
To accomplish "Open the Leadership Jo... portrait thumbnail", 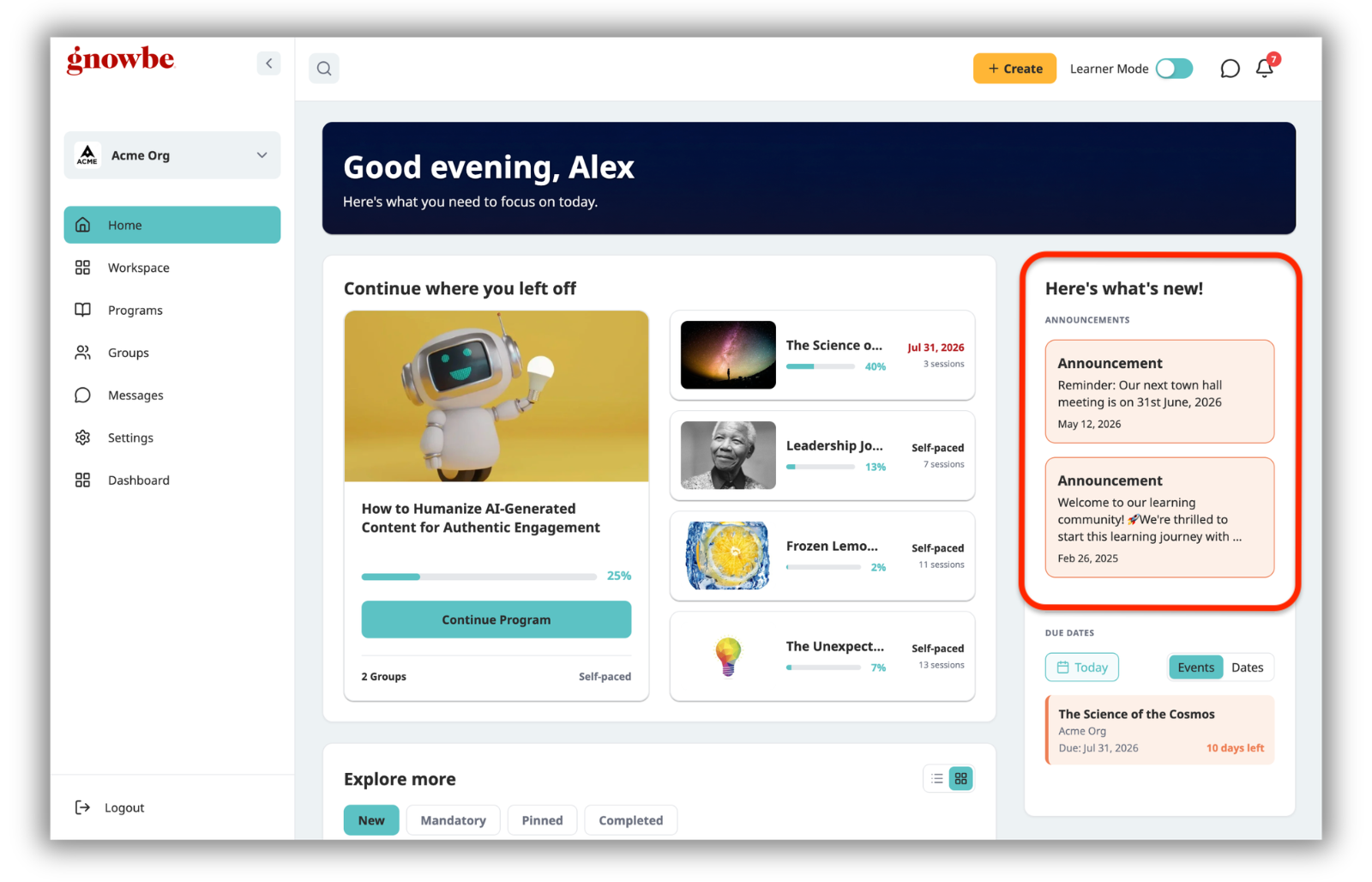I will tap(728, 456).
